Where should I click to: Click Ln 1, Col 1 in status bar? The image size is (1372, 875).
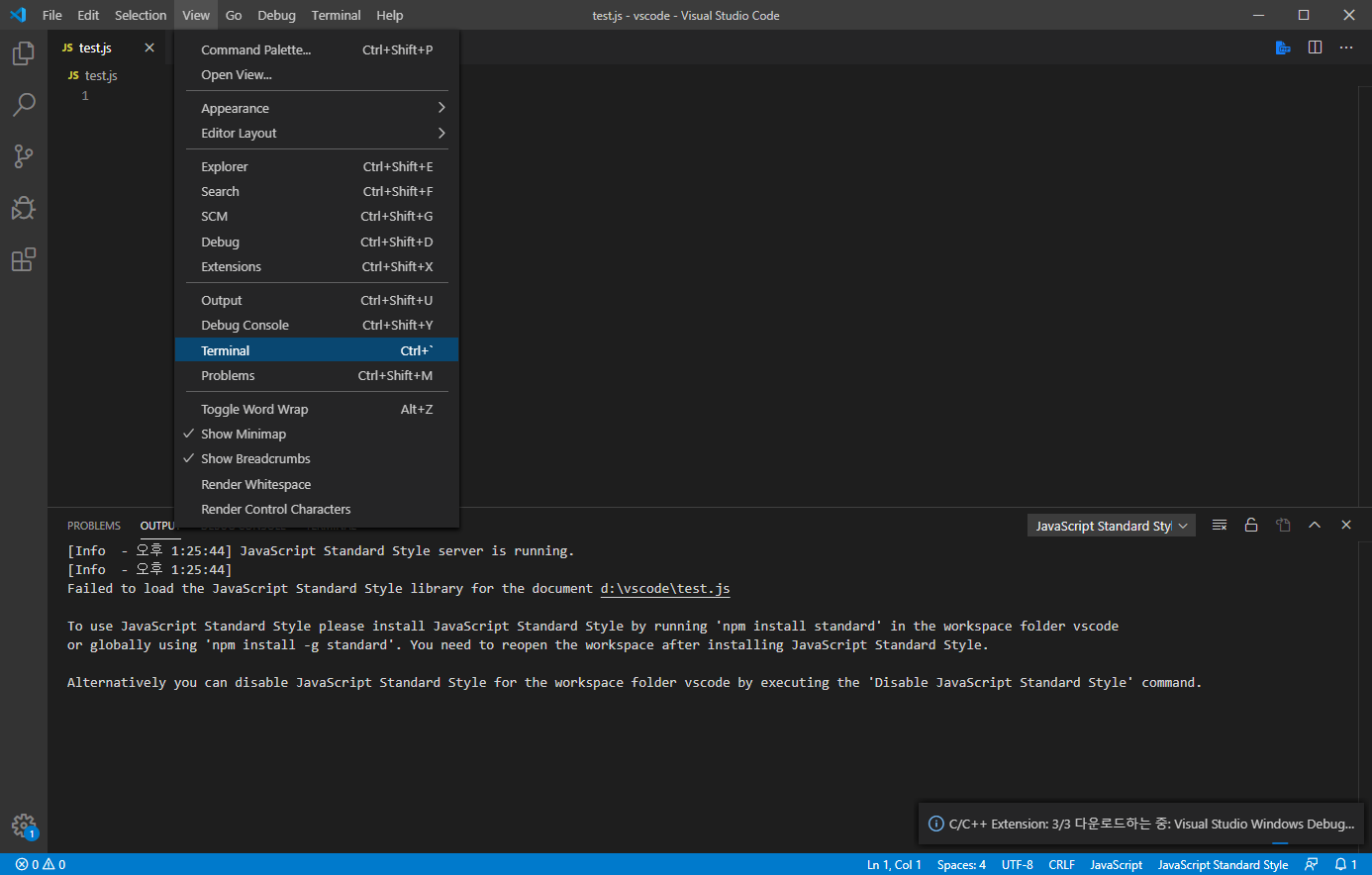click(x=894, y=864)
